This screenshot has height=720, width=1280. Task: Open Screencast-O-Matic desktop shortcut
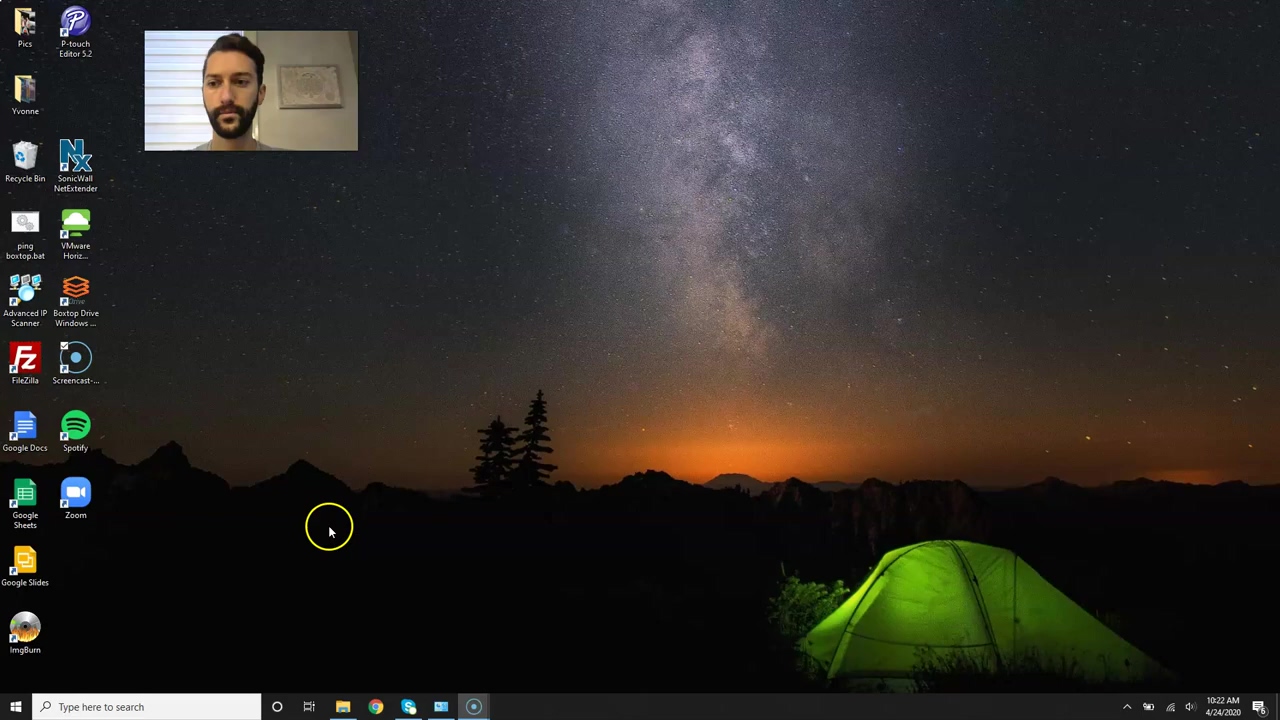tap(75, 364)
